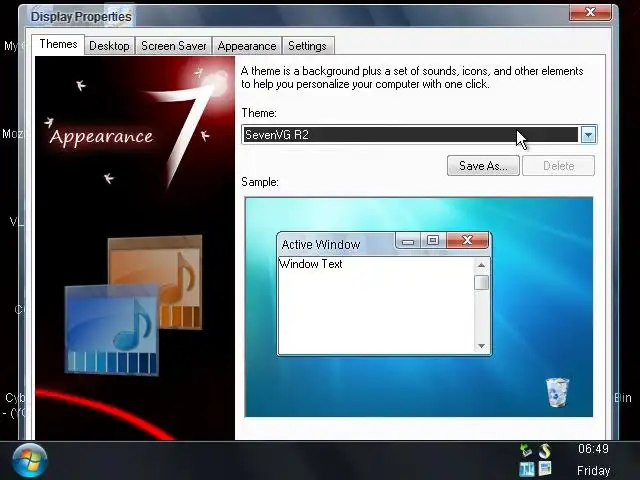This screenshot has height=480, width=640.
Task: Open the Desktop tab
Action: pyautogui.click(x=109, y=46)
